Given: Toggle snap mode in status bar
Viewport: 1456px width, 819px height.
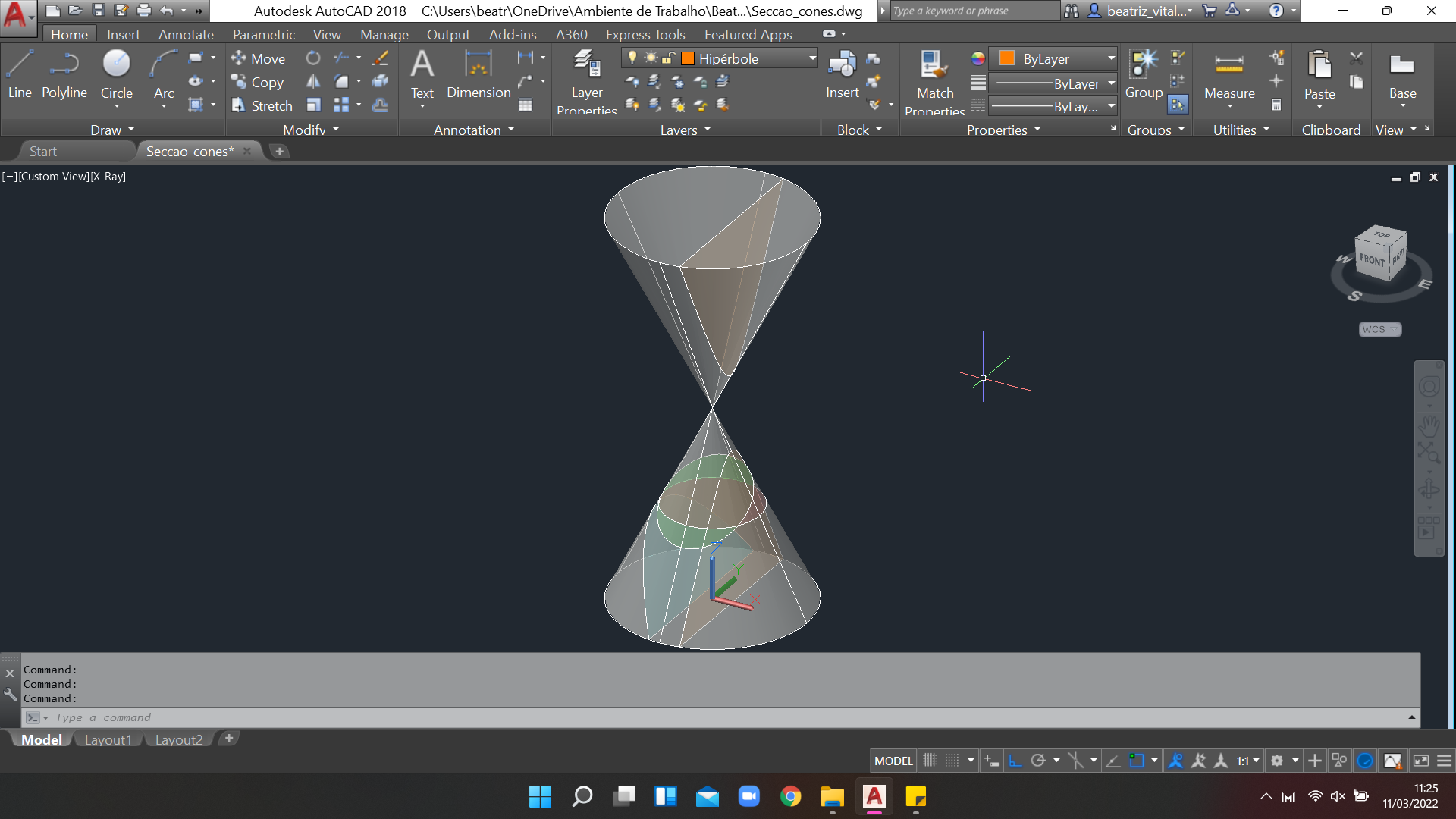Looking at the screenshot, I should pos(952,760).
